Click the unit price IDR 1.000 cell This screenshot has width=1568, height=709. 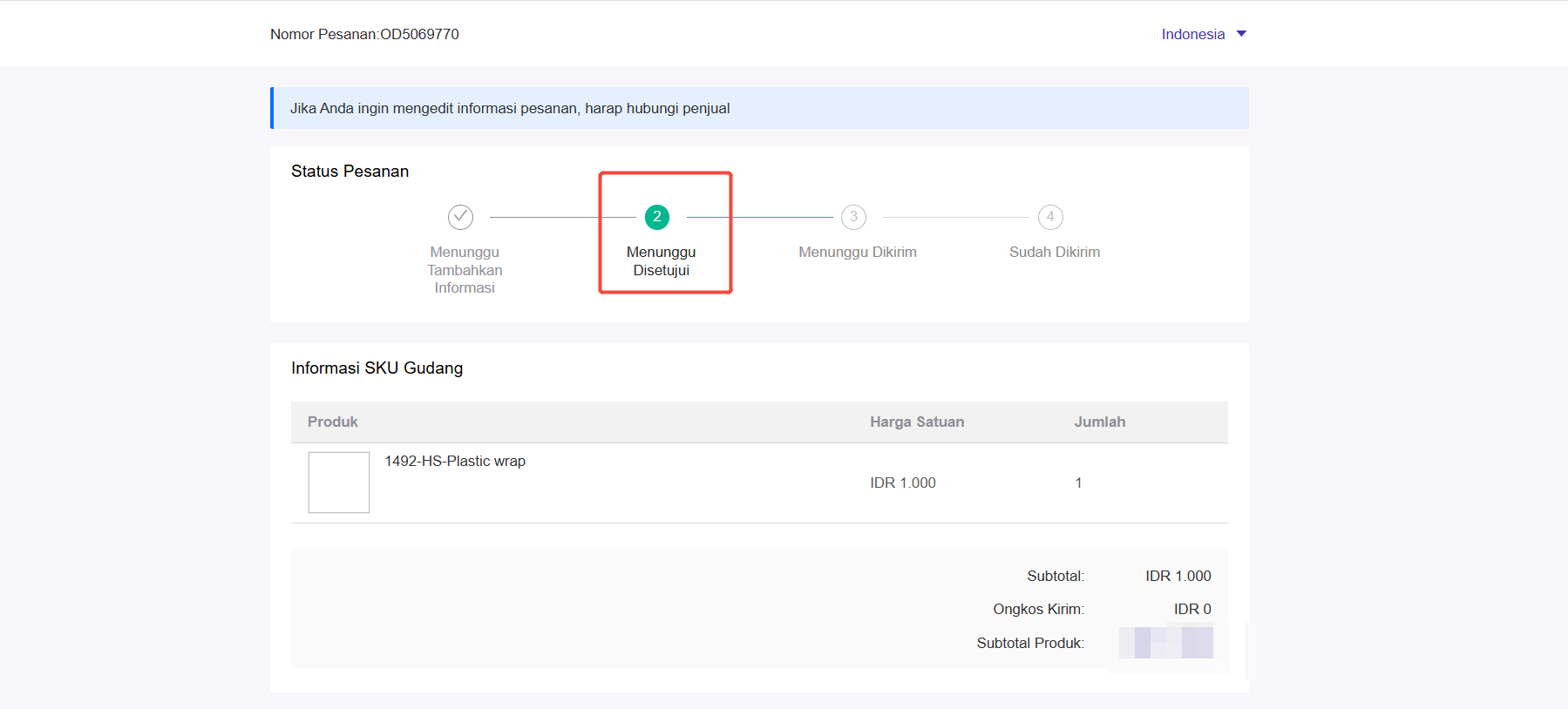[902, 483]
